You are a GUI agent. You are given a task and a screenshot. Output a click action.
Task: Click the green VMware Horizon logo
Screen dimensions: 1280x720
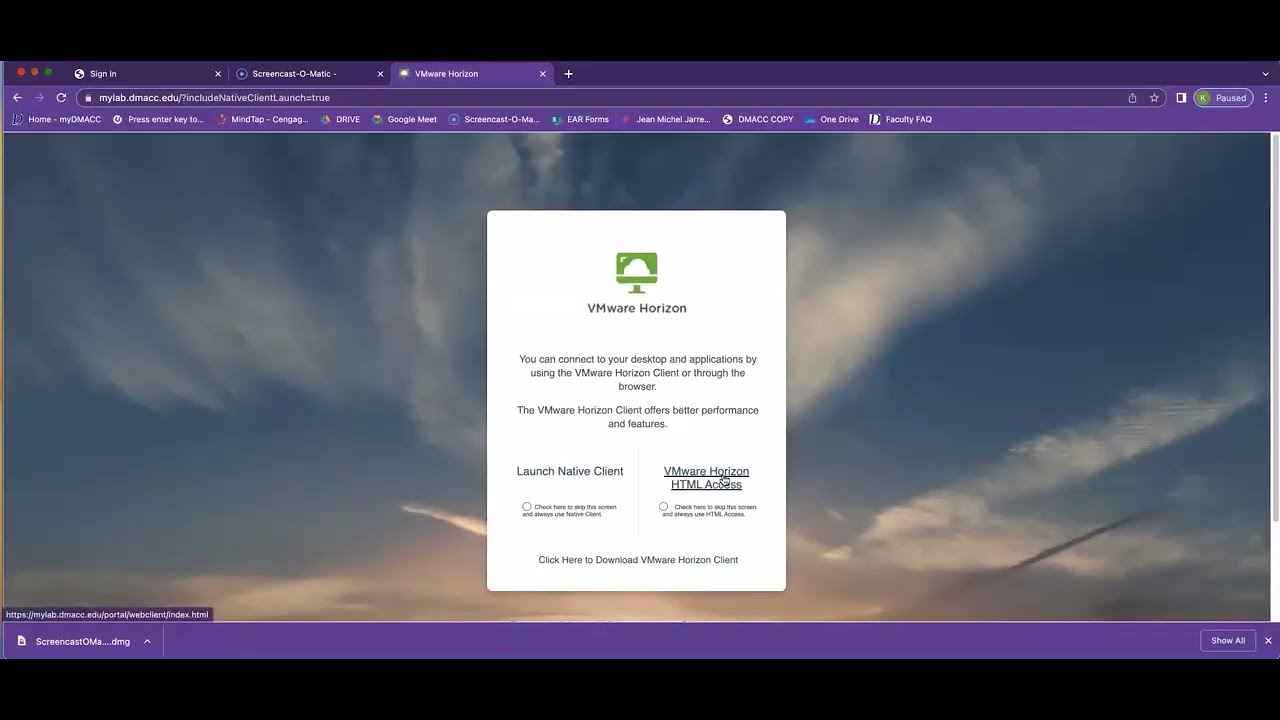coord(637,273)
